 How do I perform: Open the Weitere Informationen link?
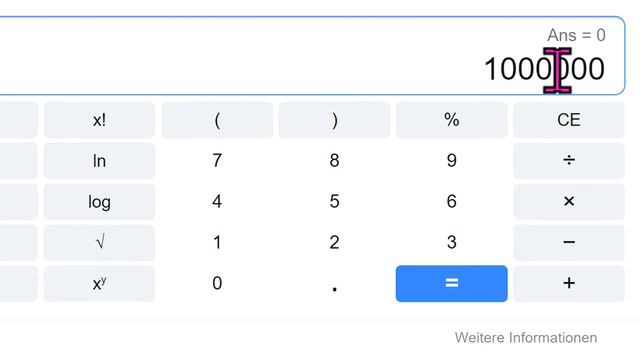526,338
